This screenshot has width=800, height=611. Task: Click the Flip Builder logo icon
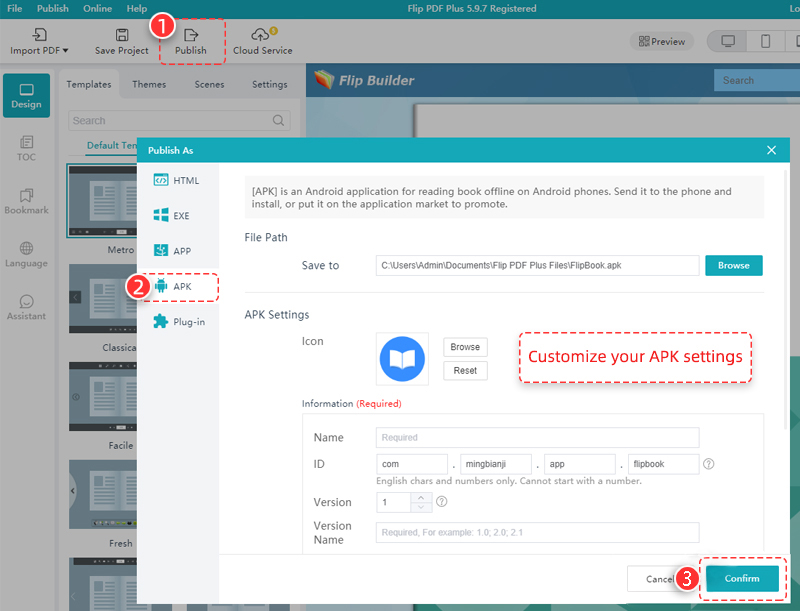pos(324,80)
